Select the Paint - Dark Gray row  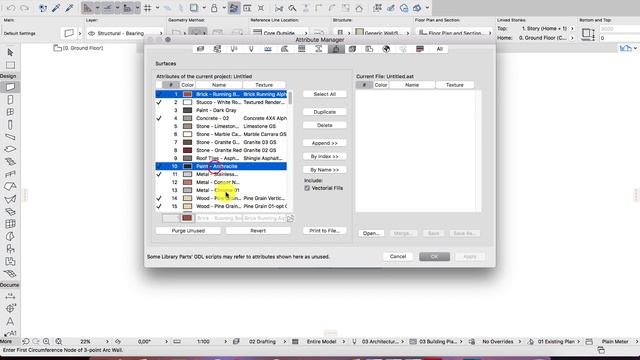pos(221,110)
